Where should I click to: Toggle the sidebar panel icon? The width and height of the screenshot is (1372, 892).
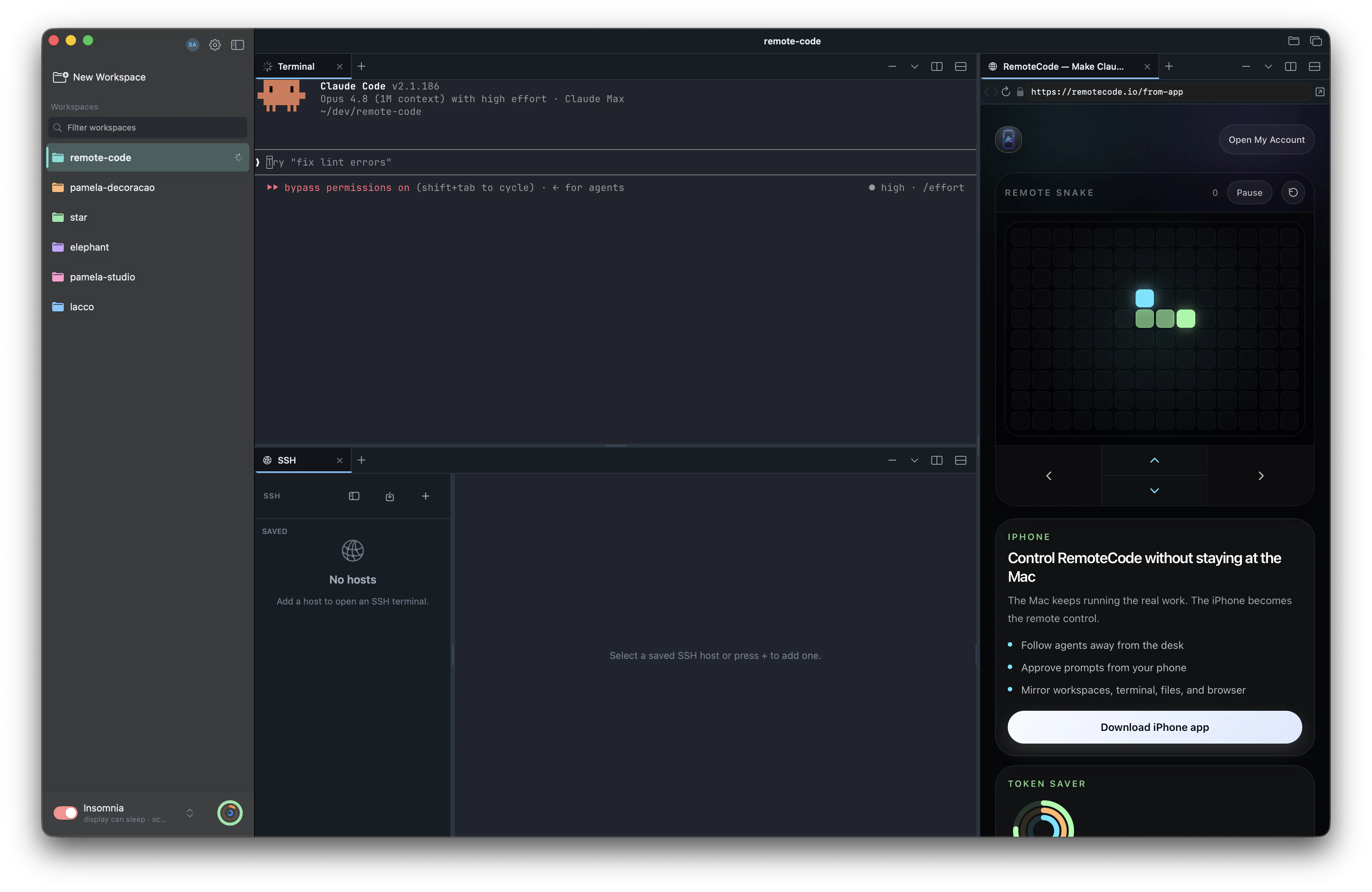(237, 44)
